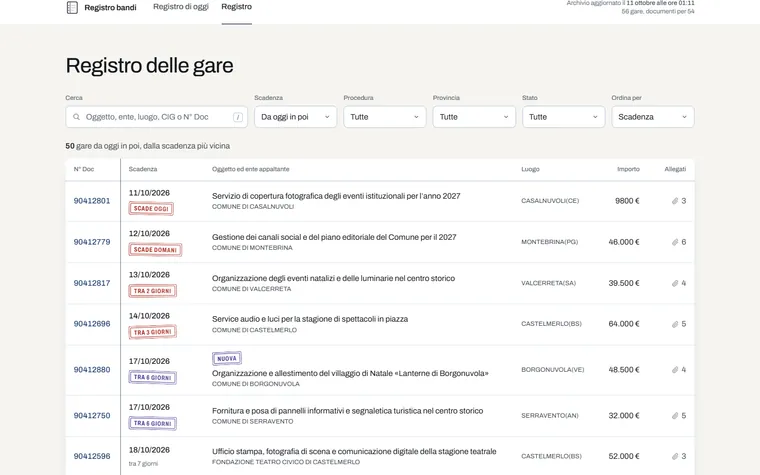
Task: Click the SCADE DOMANI stamp badge
Action: pyautogui.click(x=155, y=250)
